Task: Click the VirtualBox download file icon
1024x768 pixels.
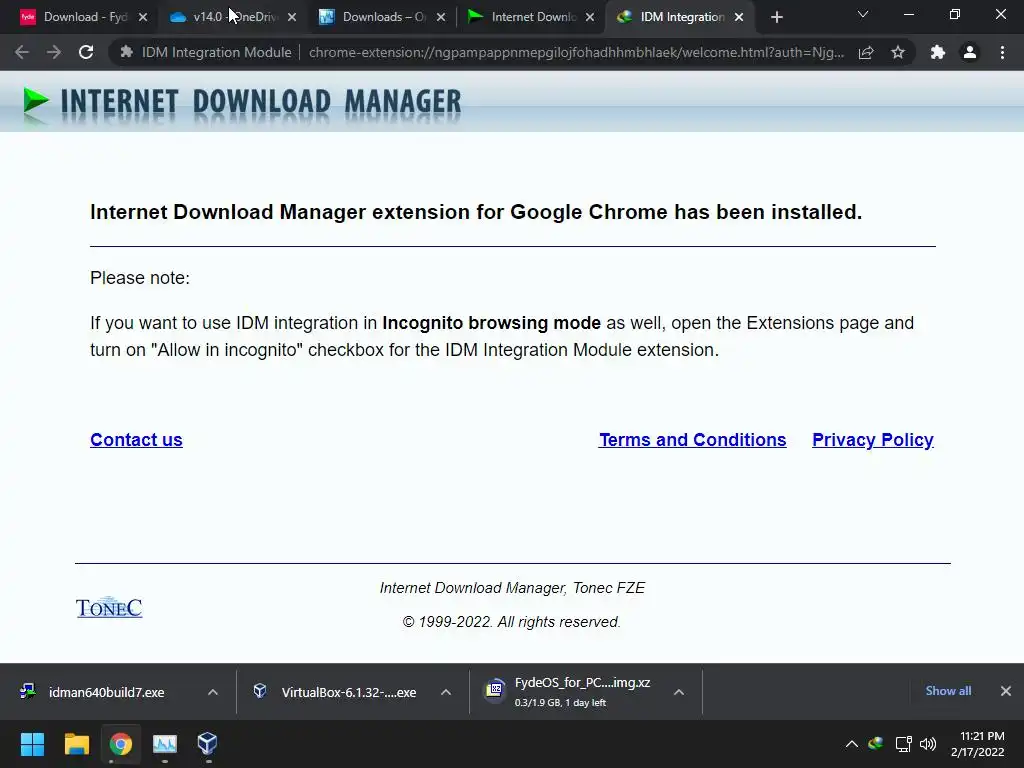Action: click(260, 691)
